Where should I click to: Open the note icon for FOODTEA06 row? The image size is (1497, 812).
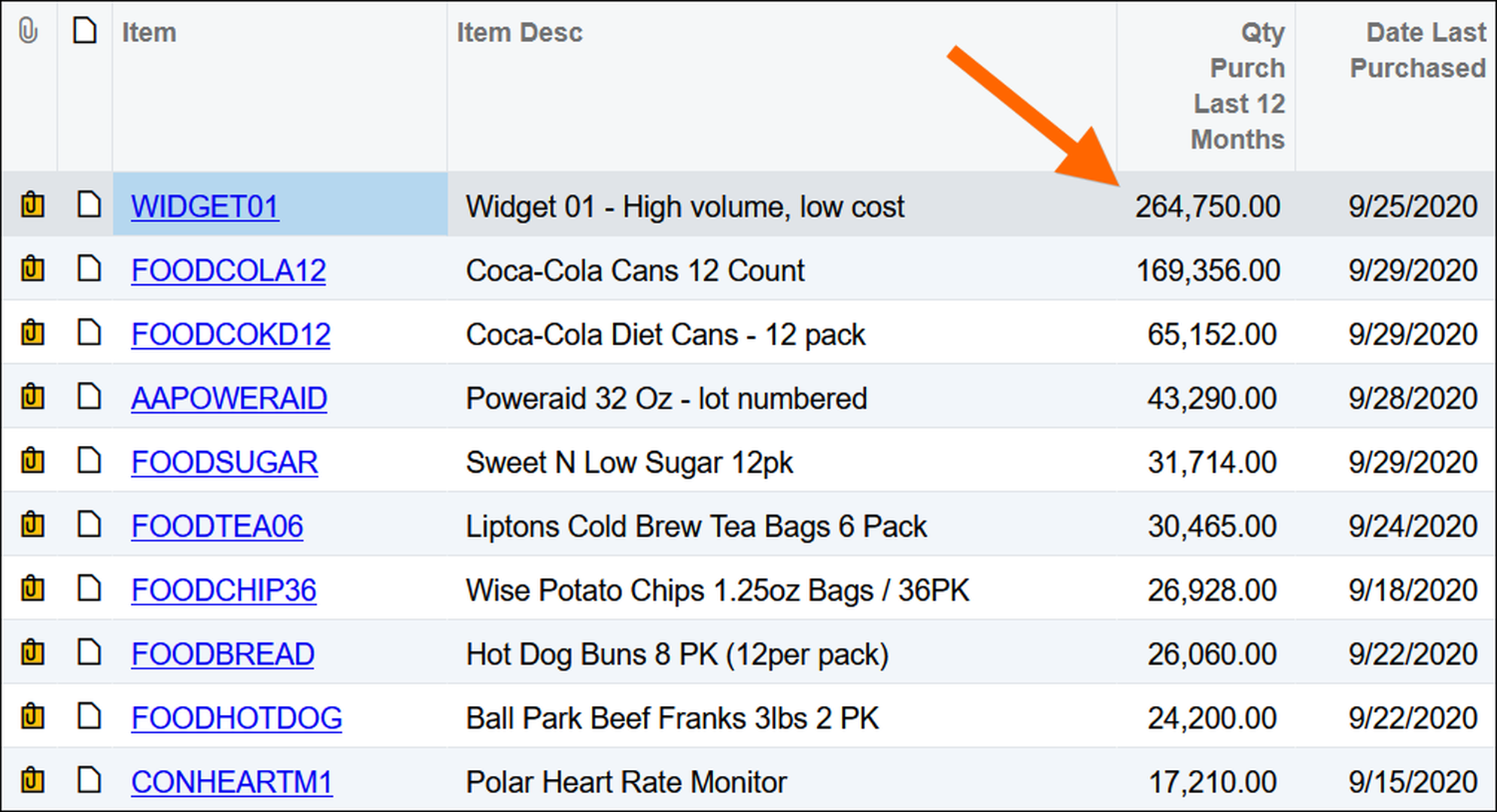pyautogui.click(x=89, y=524)
